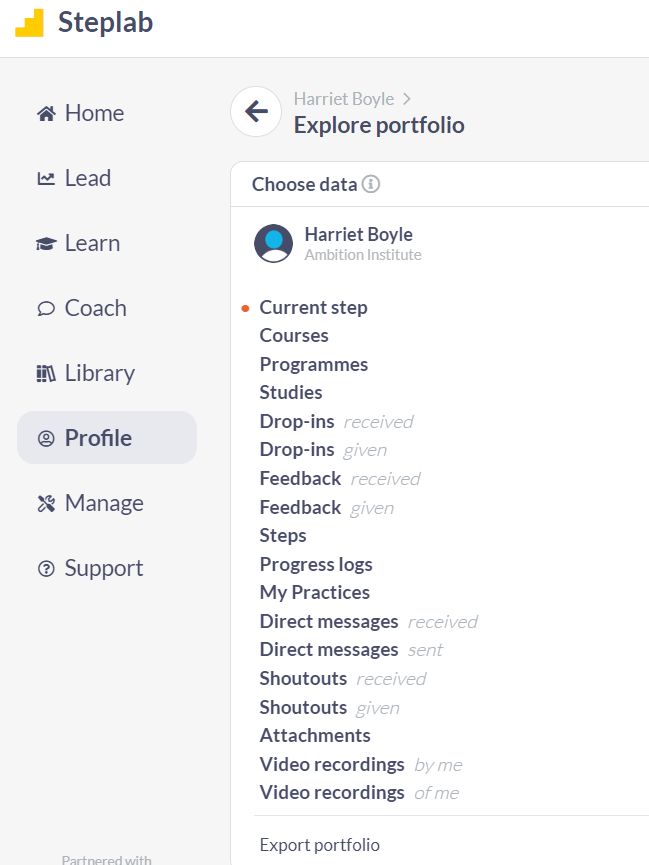Choose Drop-ins received

click(337, 421)
